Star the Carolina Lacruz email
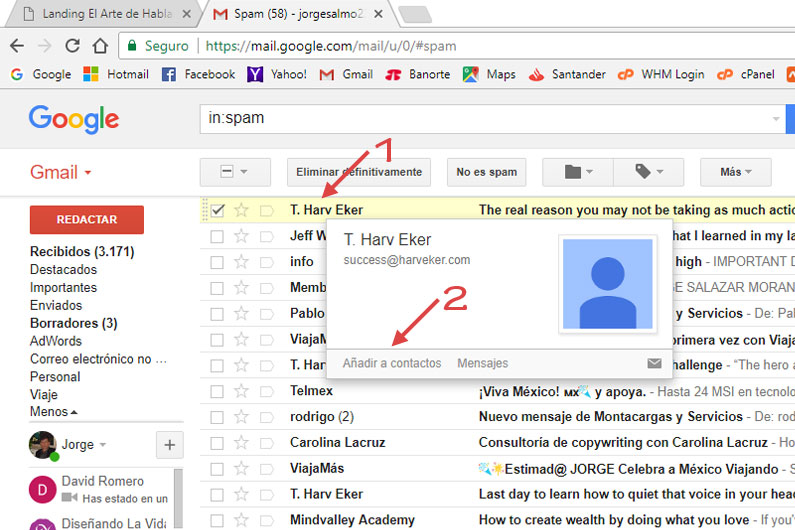 (x=241, y=443)
